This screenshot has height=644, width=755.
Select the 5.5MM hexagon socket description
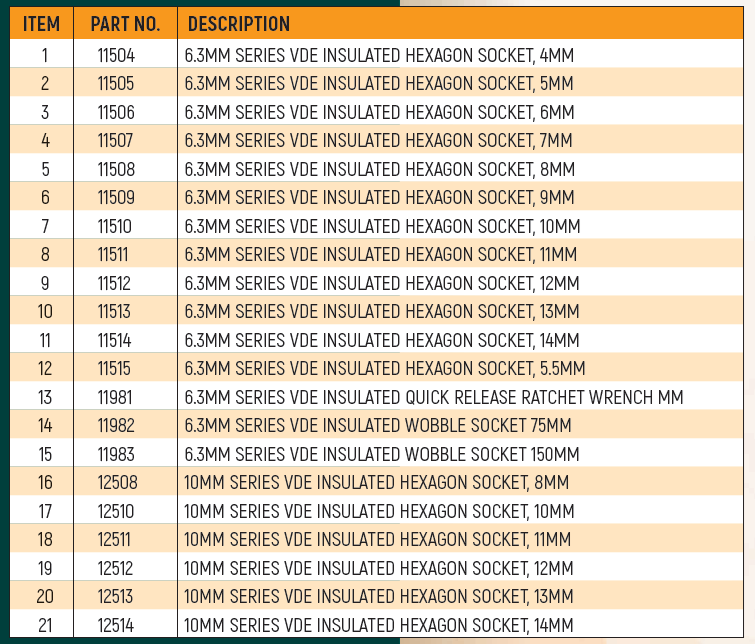pos(385,369)
